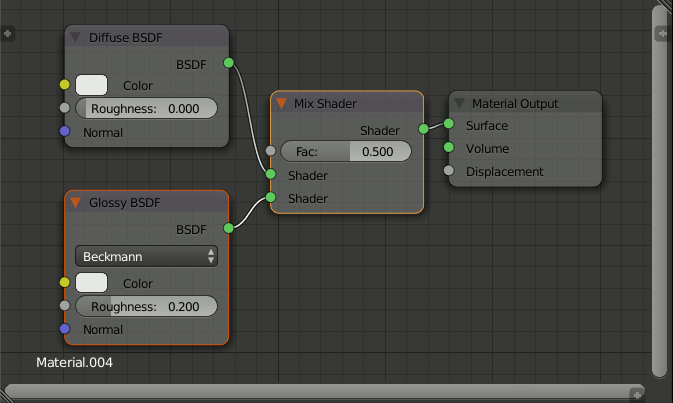Collapse the Diffuse BSDF node

click(x=76, y=38)
